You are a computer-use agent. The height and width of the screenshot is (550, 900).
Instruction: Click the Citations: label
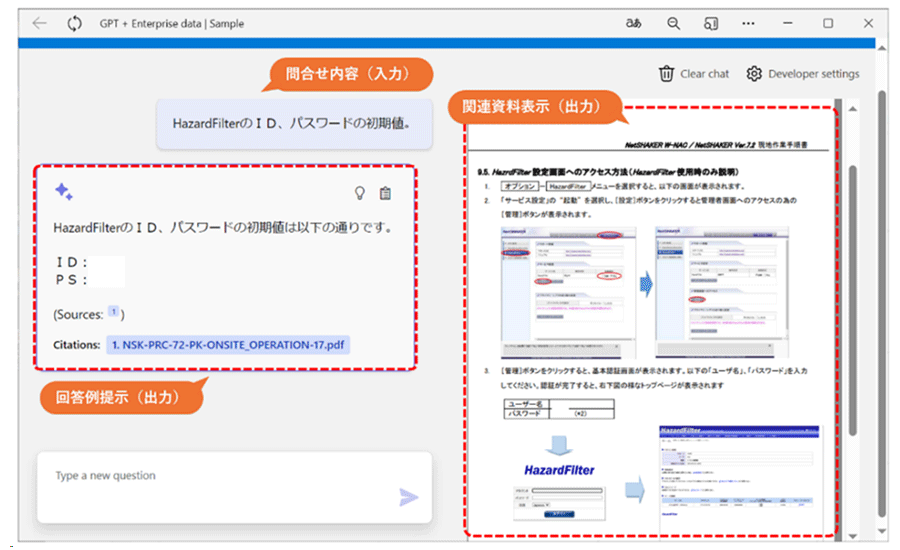pyautogui.click(x=77, y=345)
